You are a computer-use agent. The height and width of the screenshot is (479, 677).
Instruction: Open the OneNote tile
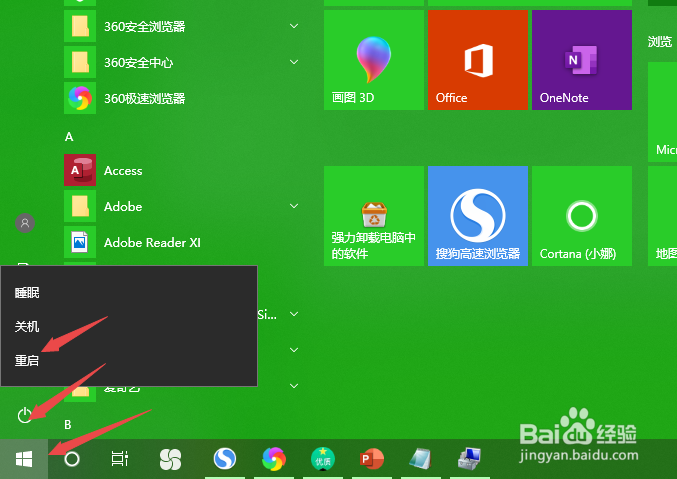click(582, 60)
